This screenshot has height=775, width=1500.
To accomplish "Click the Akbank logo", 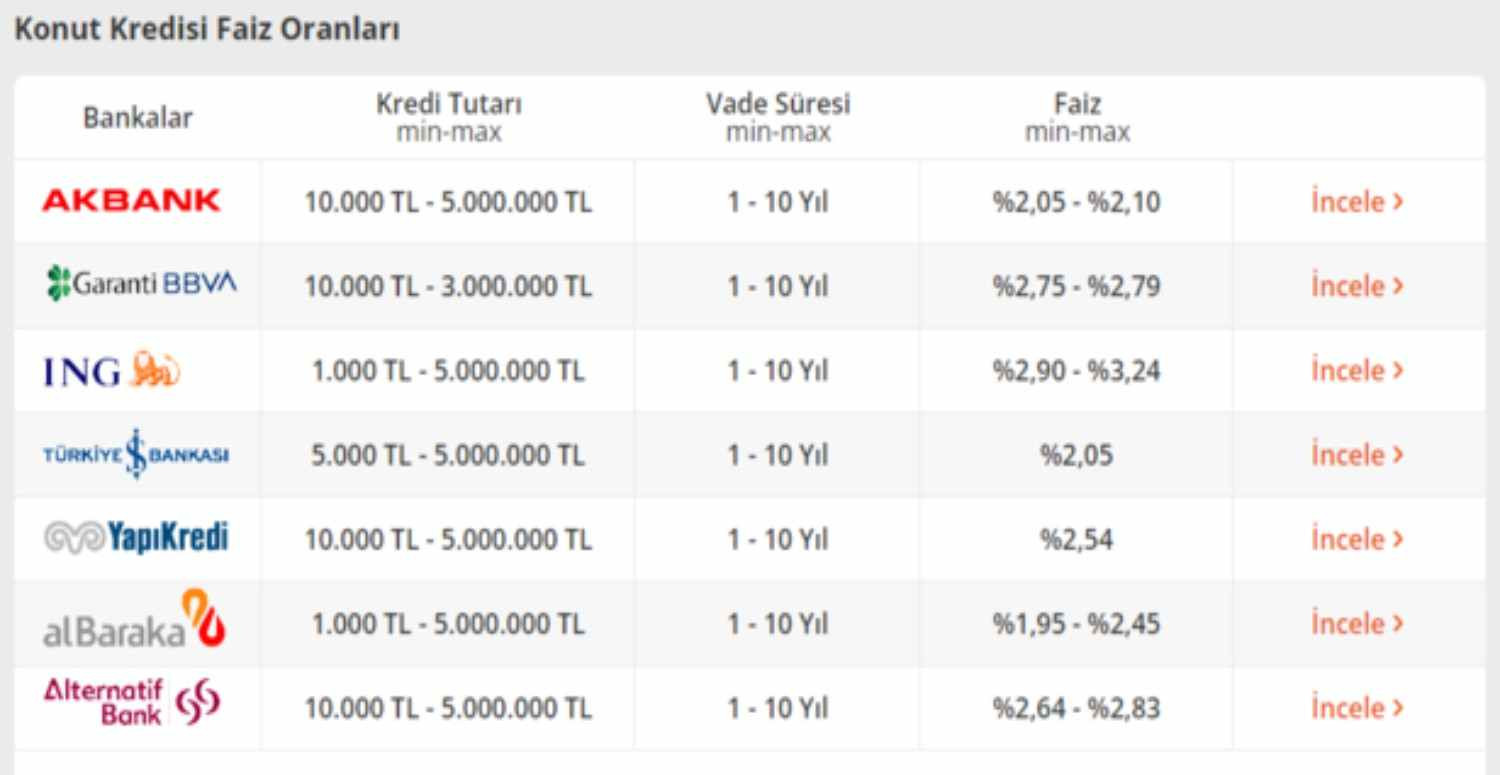I will click(131, 200).
